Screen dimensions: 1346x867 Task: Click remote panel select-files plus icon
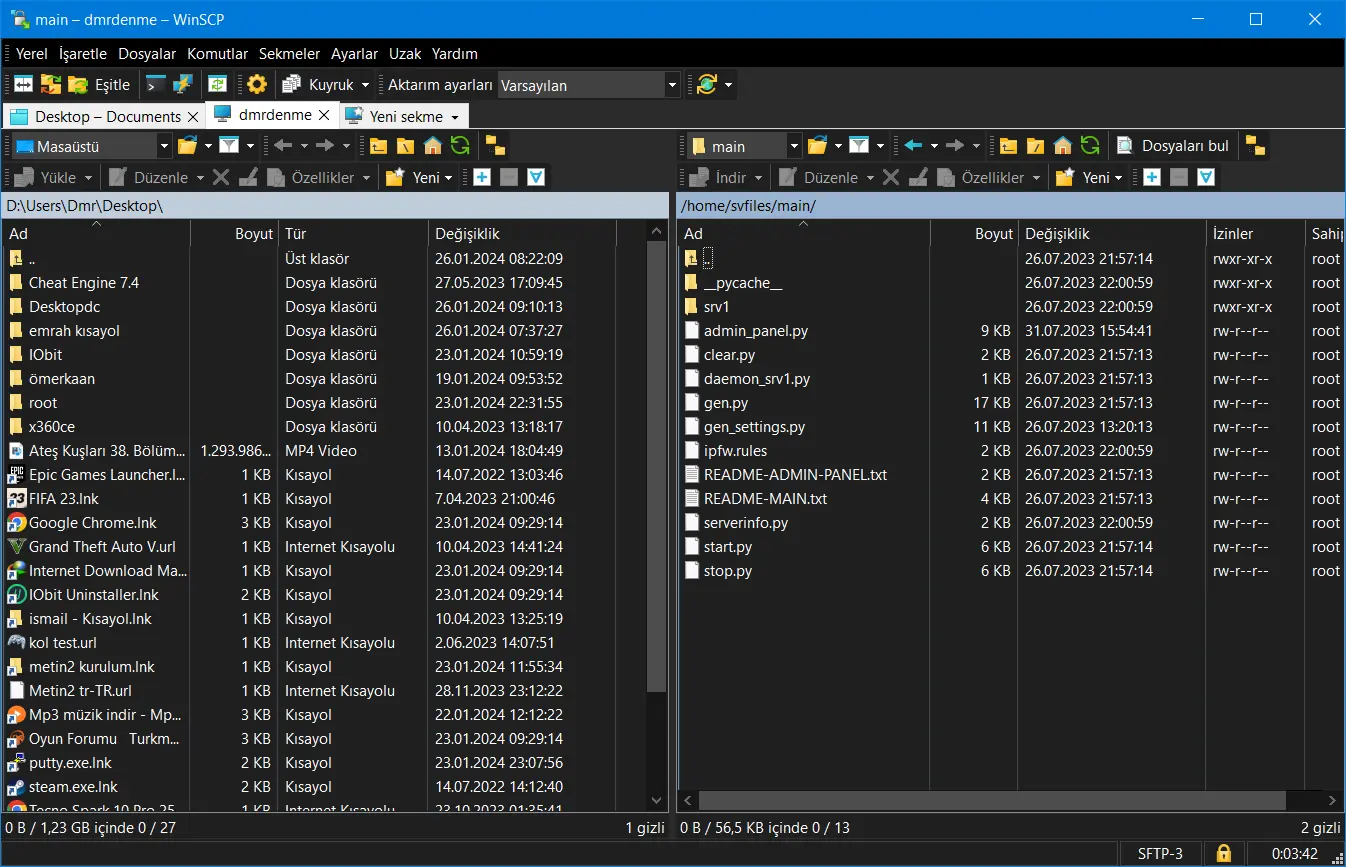click(x=1152, y=177)
